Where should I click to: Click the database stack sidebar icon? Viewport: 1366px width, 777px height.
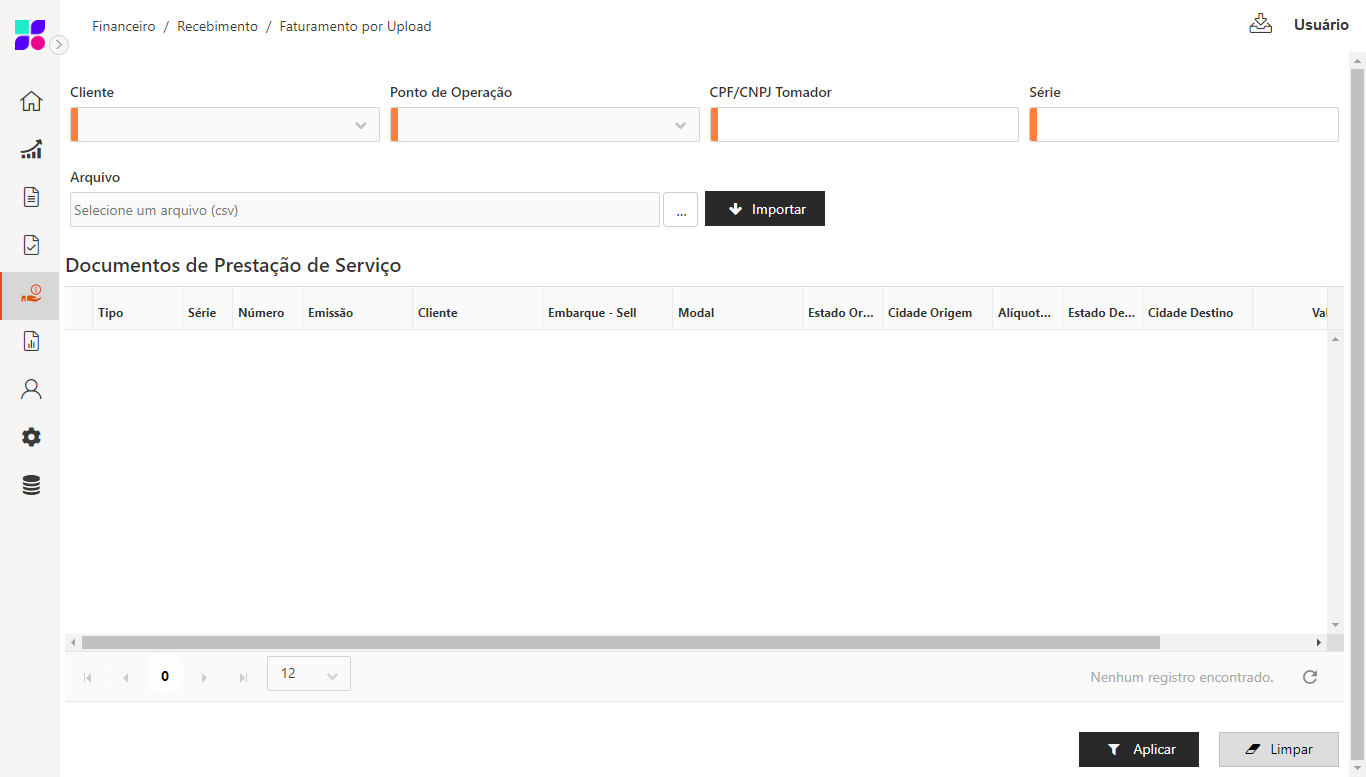point(31,486)
